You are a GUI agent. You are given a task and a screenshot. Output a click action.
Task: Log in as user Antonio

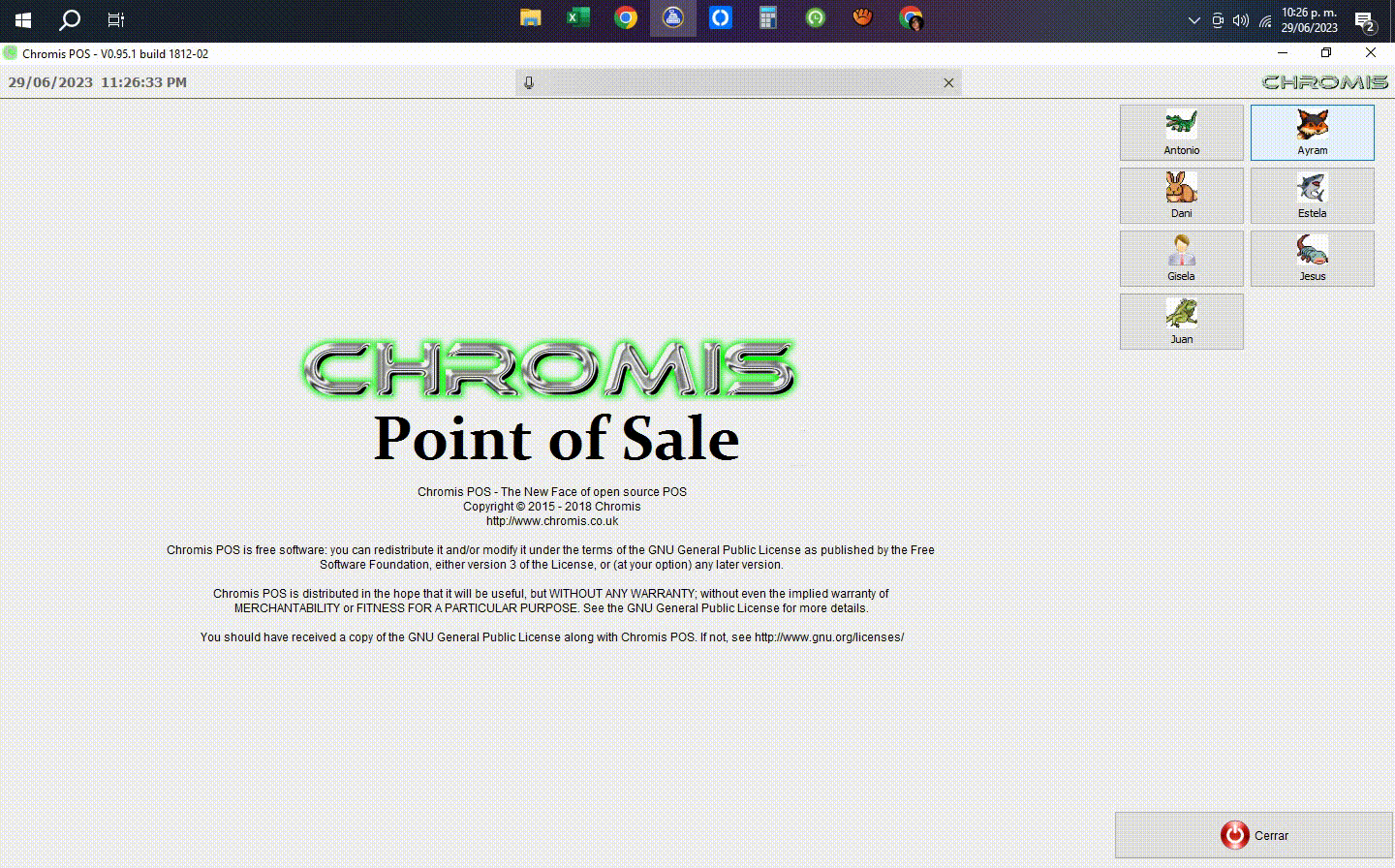(1181, 133)
